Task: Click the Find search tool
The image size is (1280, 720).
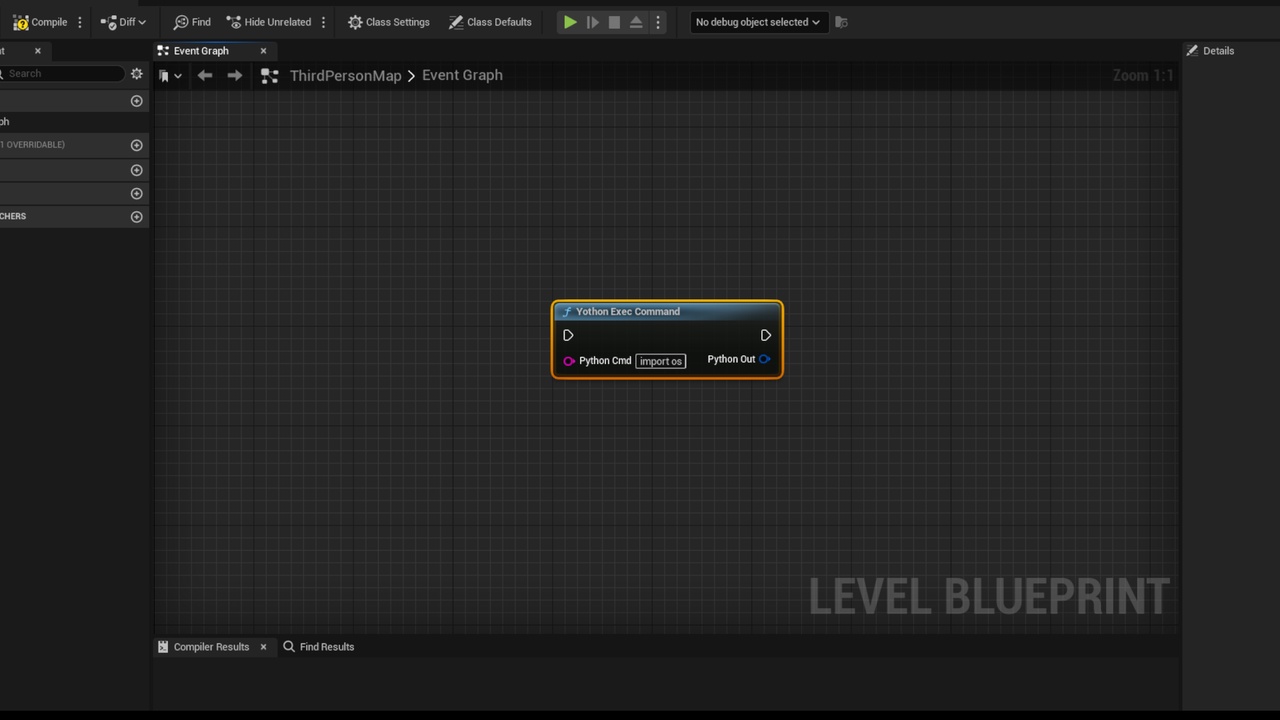Action: (191, 22)
